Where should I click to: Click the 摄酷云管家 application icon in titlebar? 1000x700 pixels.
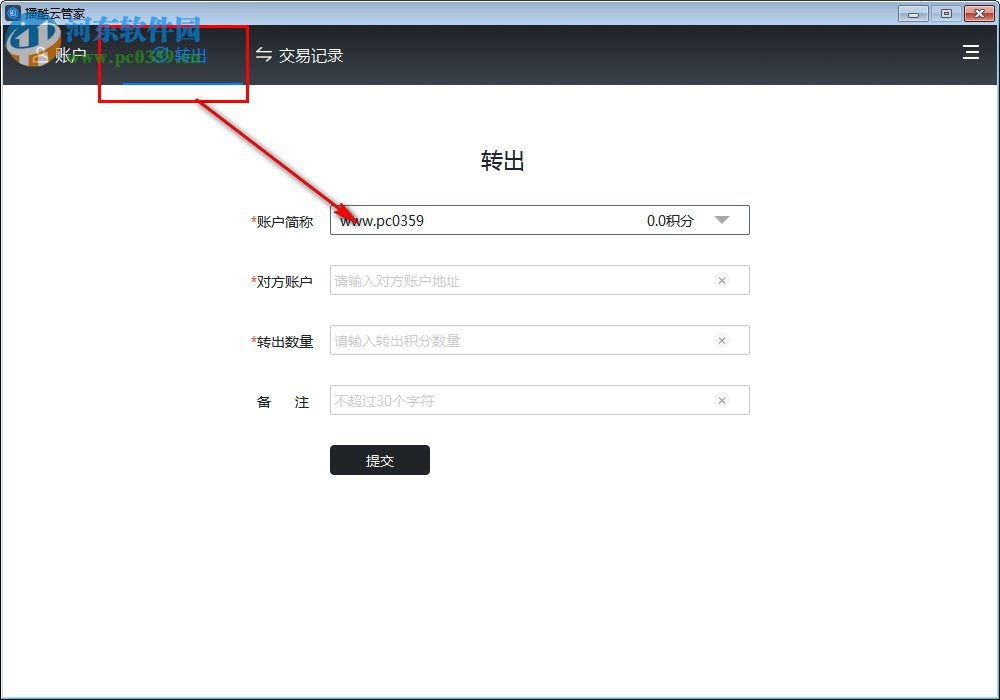click(10, 13)
